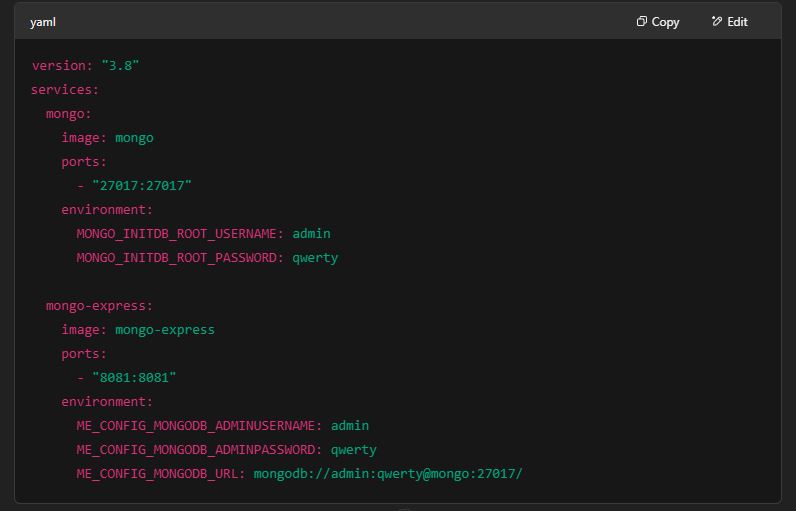Screen dimensions: 796x511
Task: Click the image: mongo line
Action: point(108,138)
